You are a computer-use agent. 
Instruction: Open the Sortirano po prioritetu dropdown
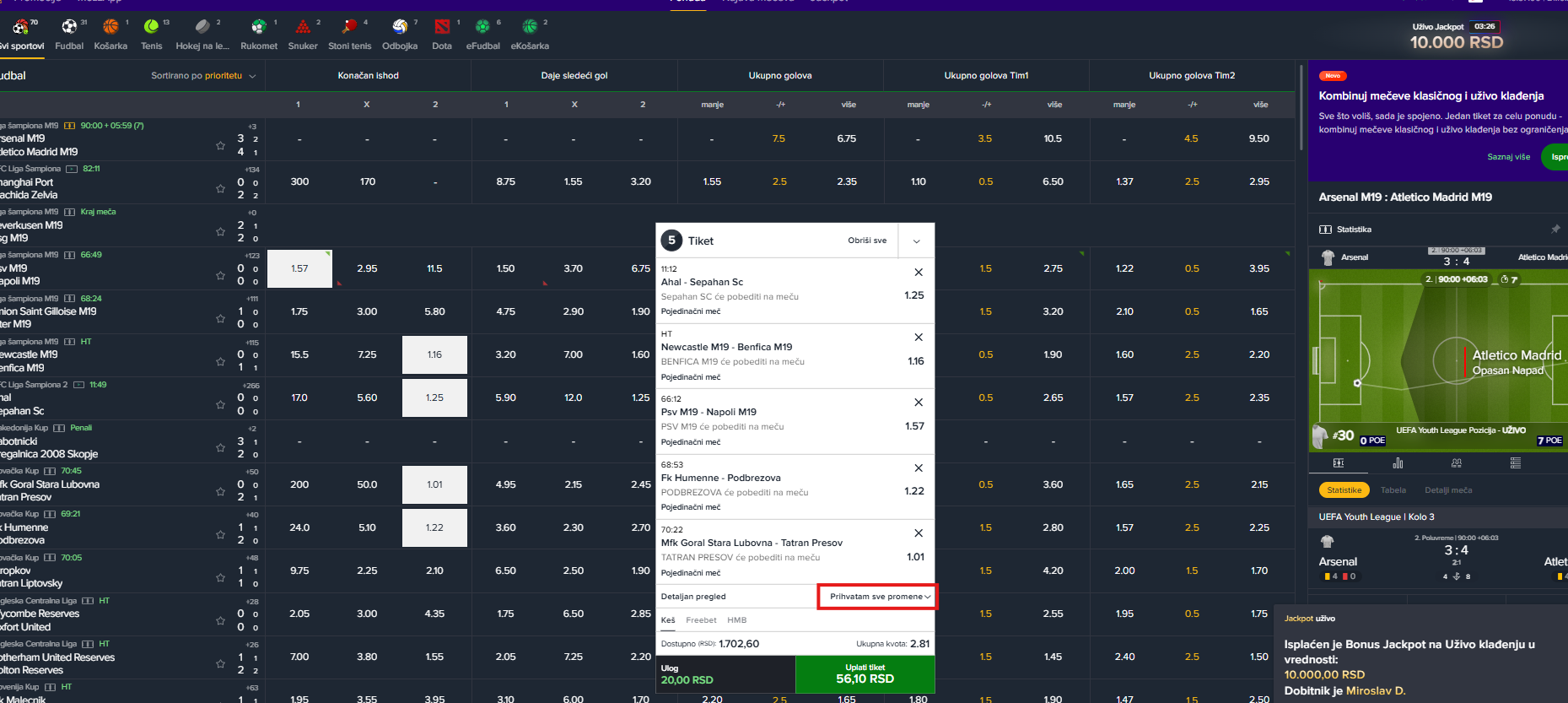203,76
